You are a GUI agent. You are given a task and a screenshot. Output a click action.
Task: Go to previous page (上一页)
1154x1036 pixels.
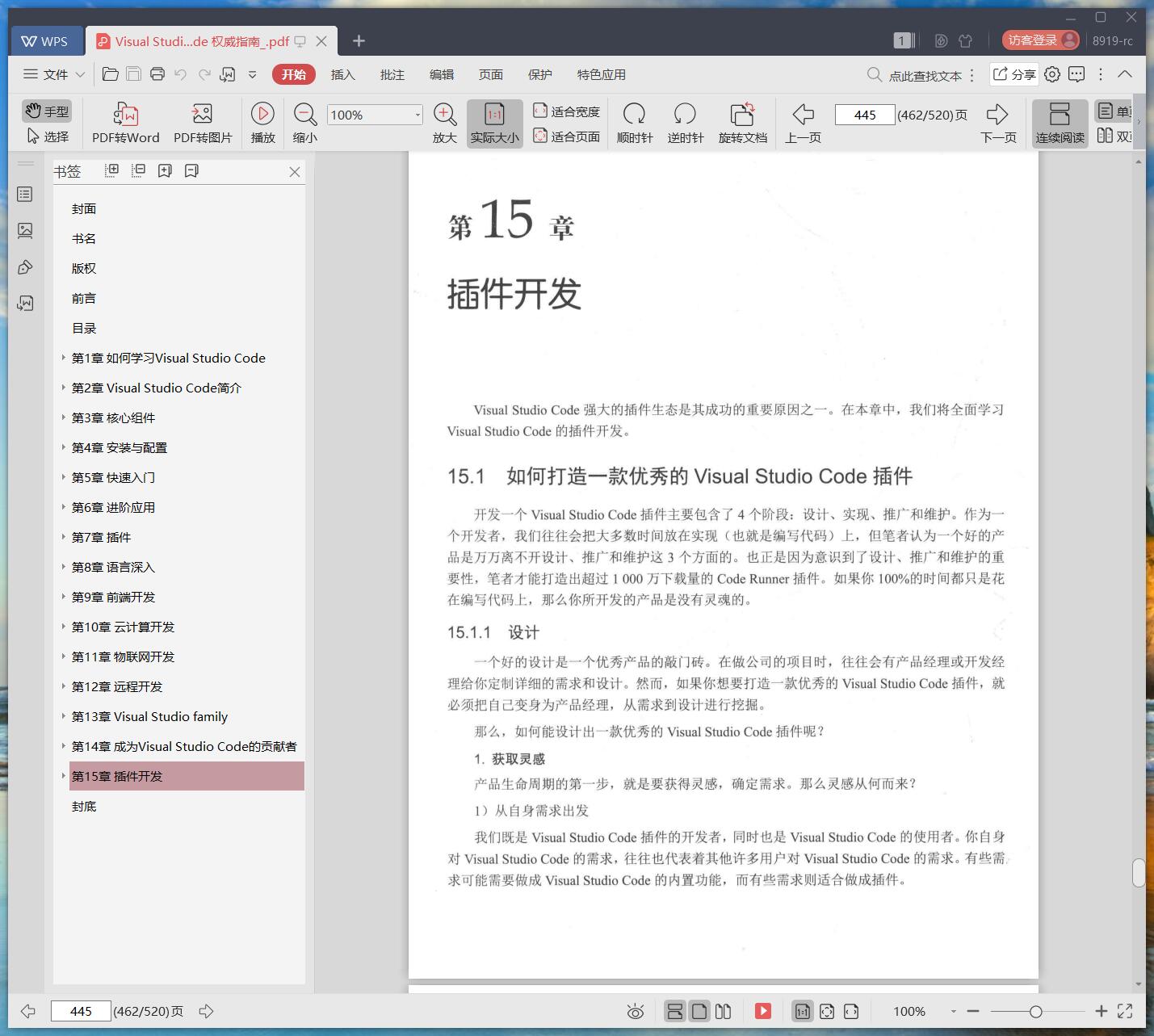(803, 123)
